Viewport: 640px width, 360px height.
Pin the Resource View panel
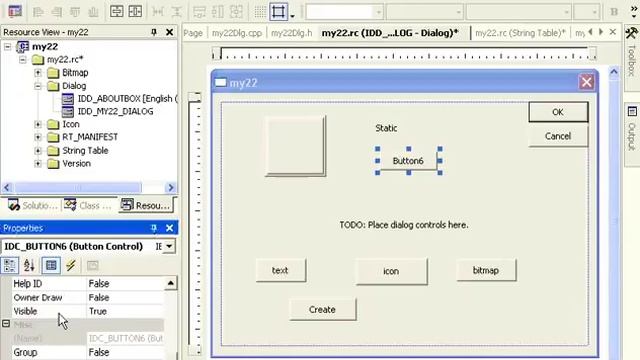click(154, 32)
